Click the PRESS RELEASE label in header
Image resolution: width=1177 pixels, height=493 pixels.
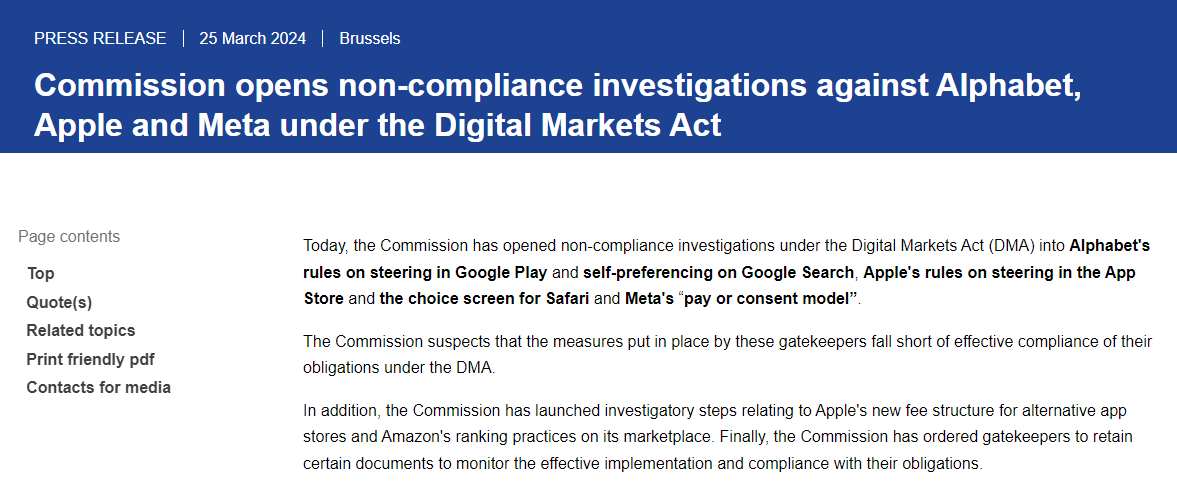pos(100,39)
